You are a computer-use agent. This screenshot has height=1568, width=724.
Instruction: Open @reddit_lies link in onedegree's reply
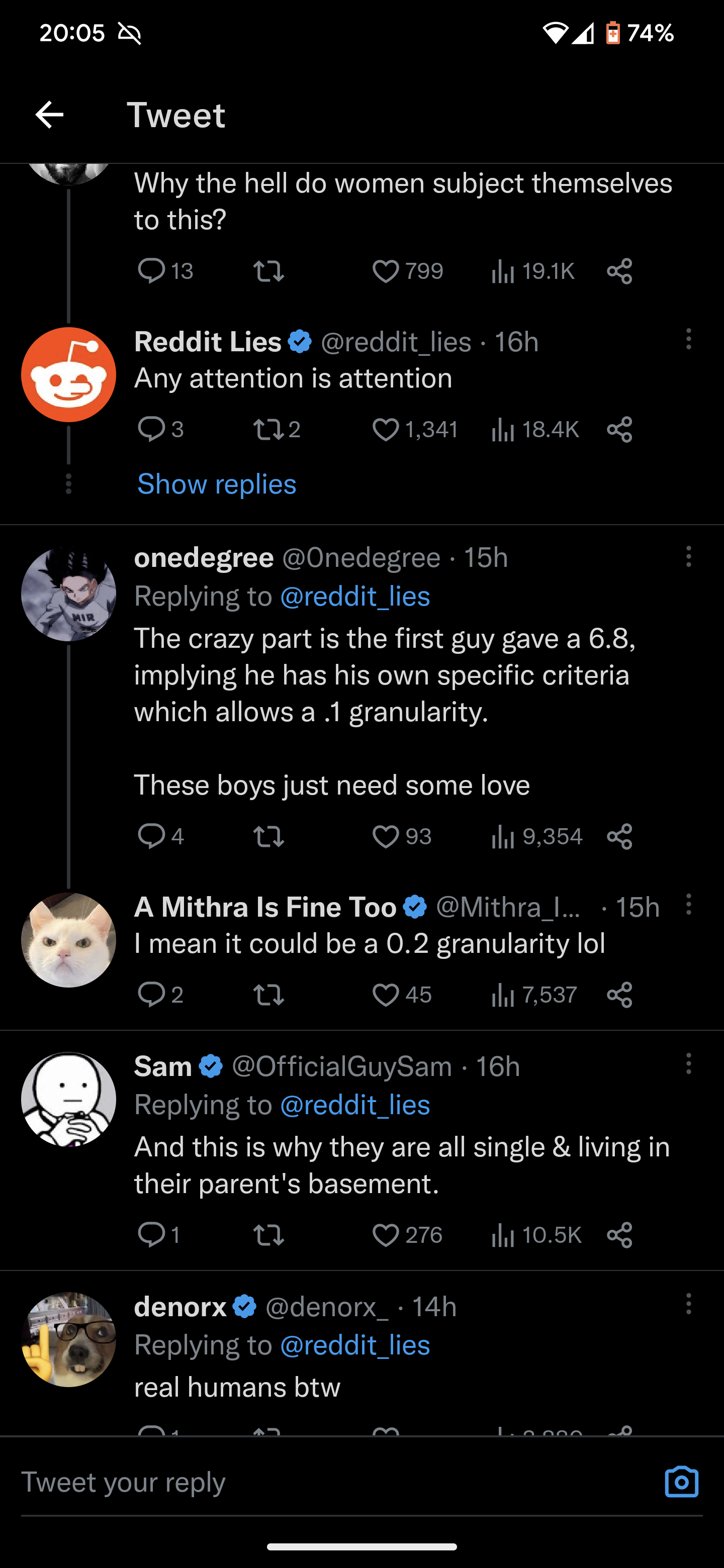pyautogui.click(x=355, y=596)
